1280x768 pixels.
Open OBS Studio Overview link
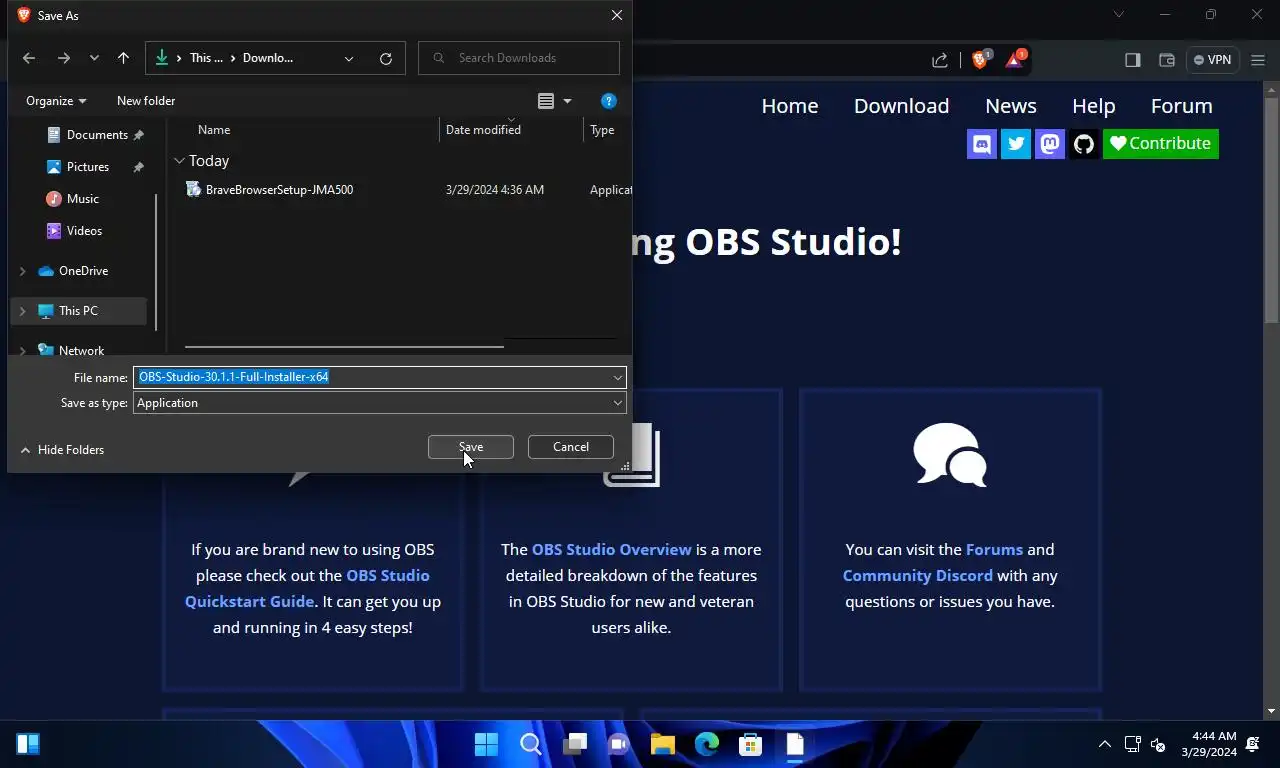point(612,550)
